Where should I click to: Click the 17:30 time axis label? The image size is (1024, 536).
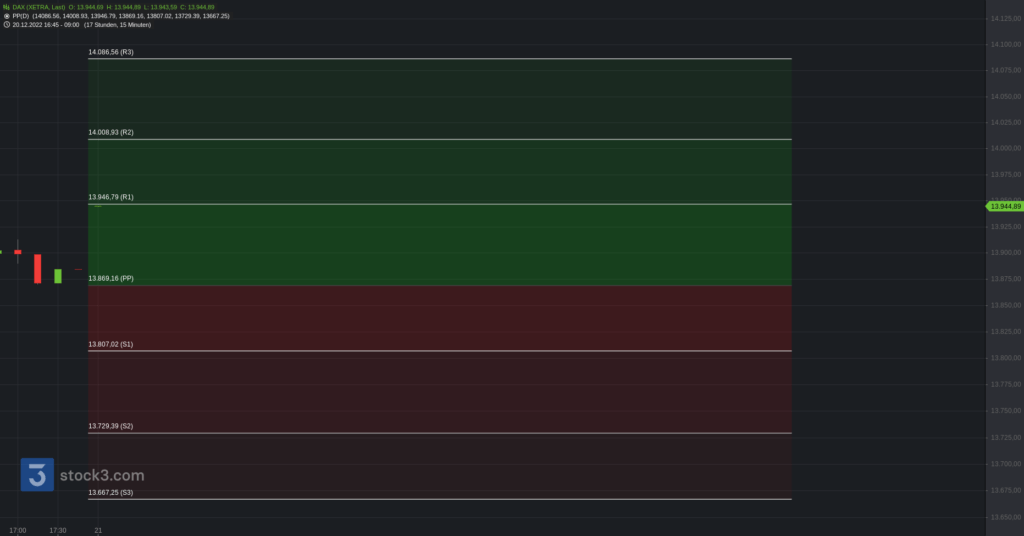click(57, 530)
